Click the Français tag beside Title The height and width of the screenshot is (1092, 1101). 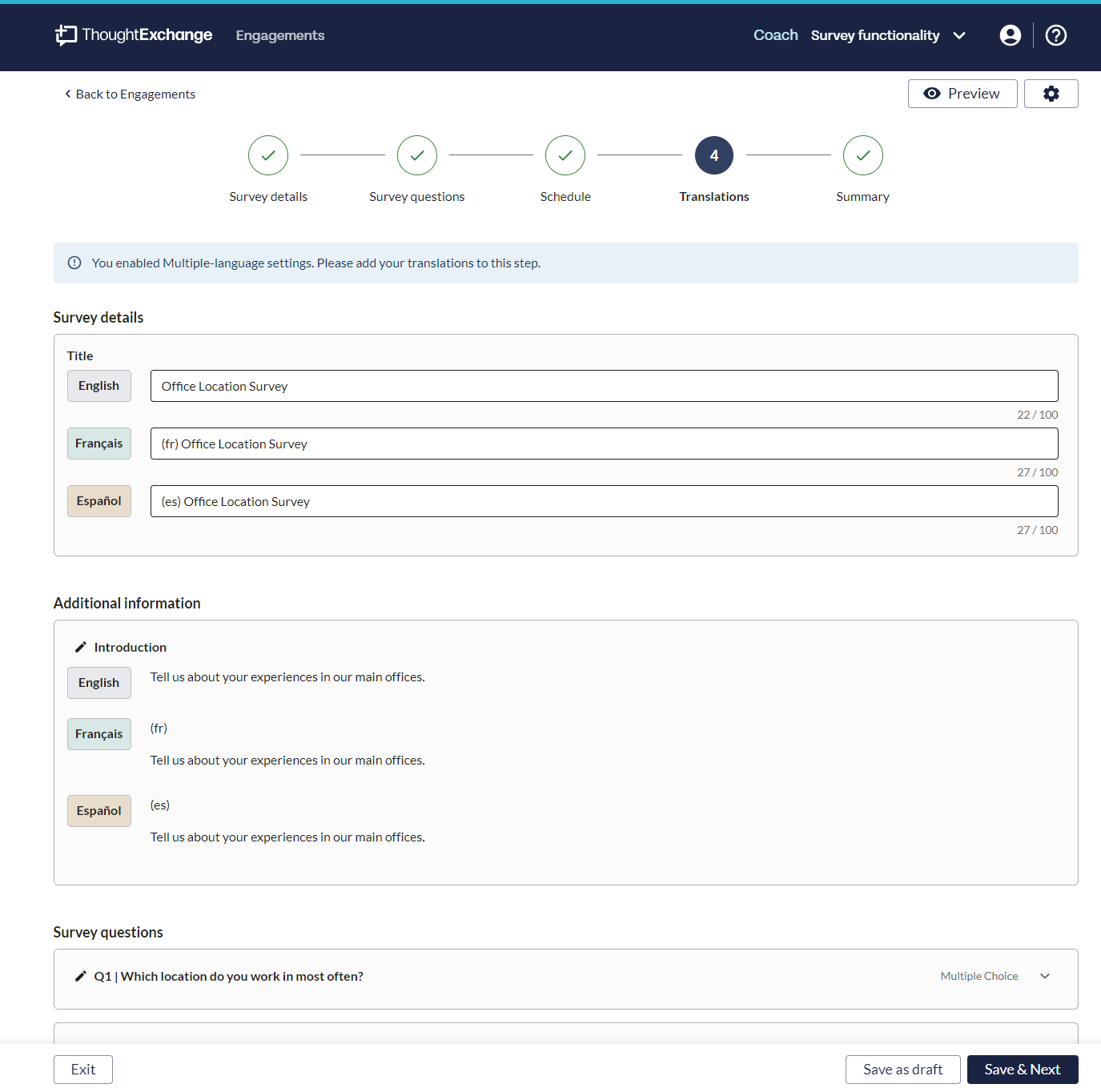pos(99,444)
